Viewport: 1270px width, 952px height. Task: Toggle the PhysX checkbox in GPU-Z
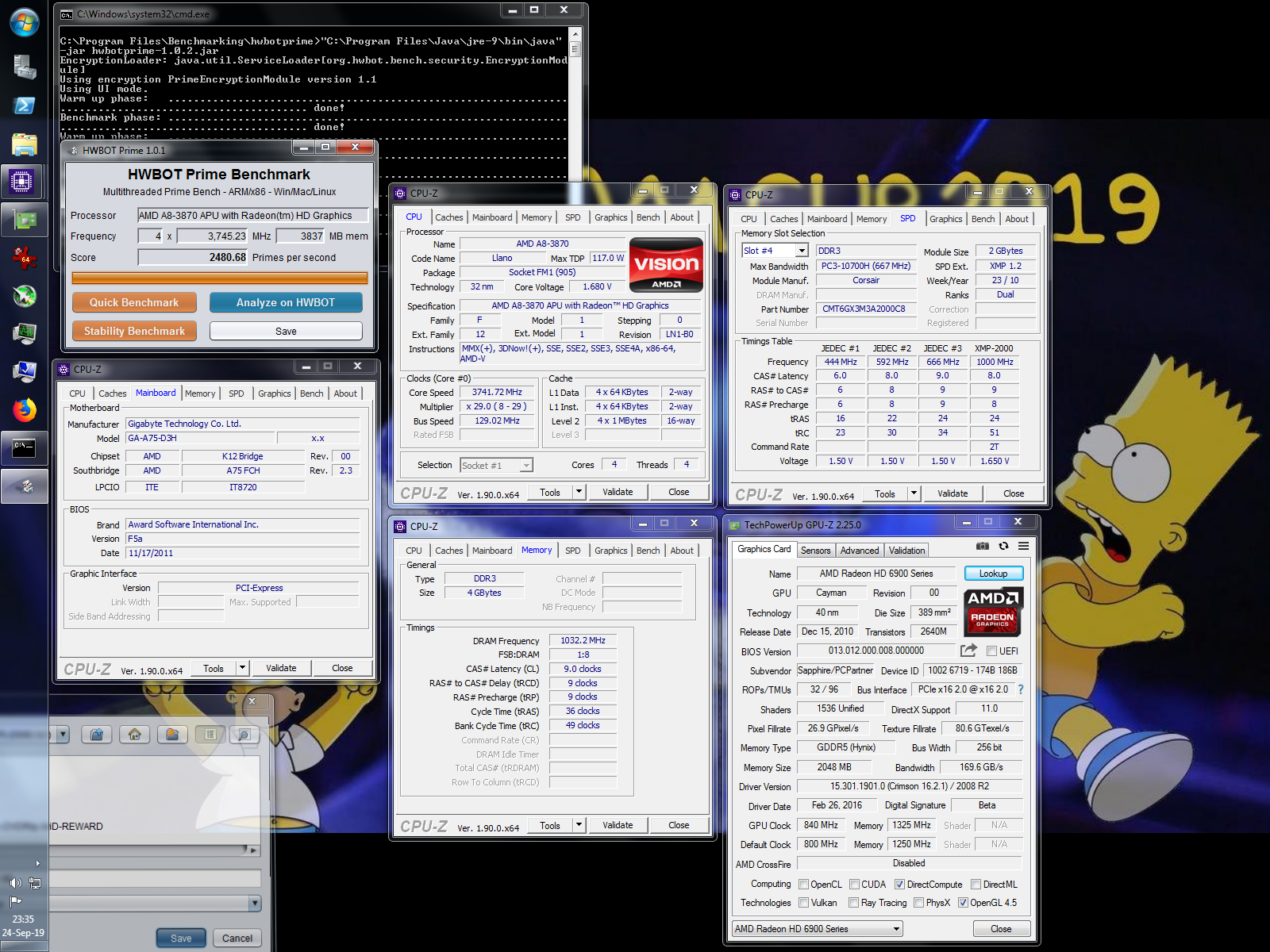point(918,903)
